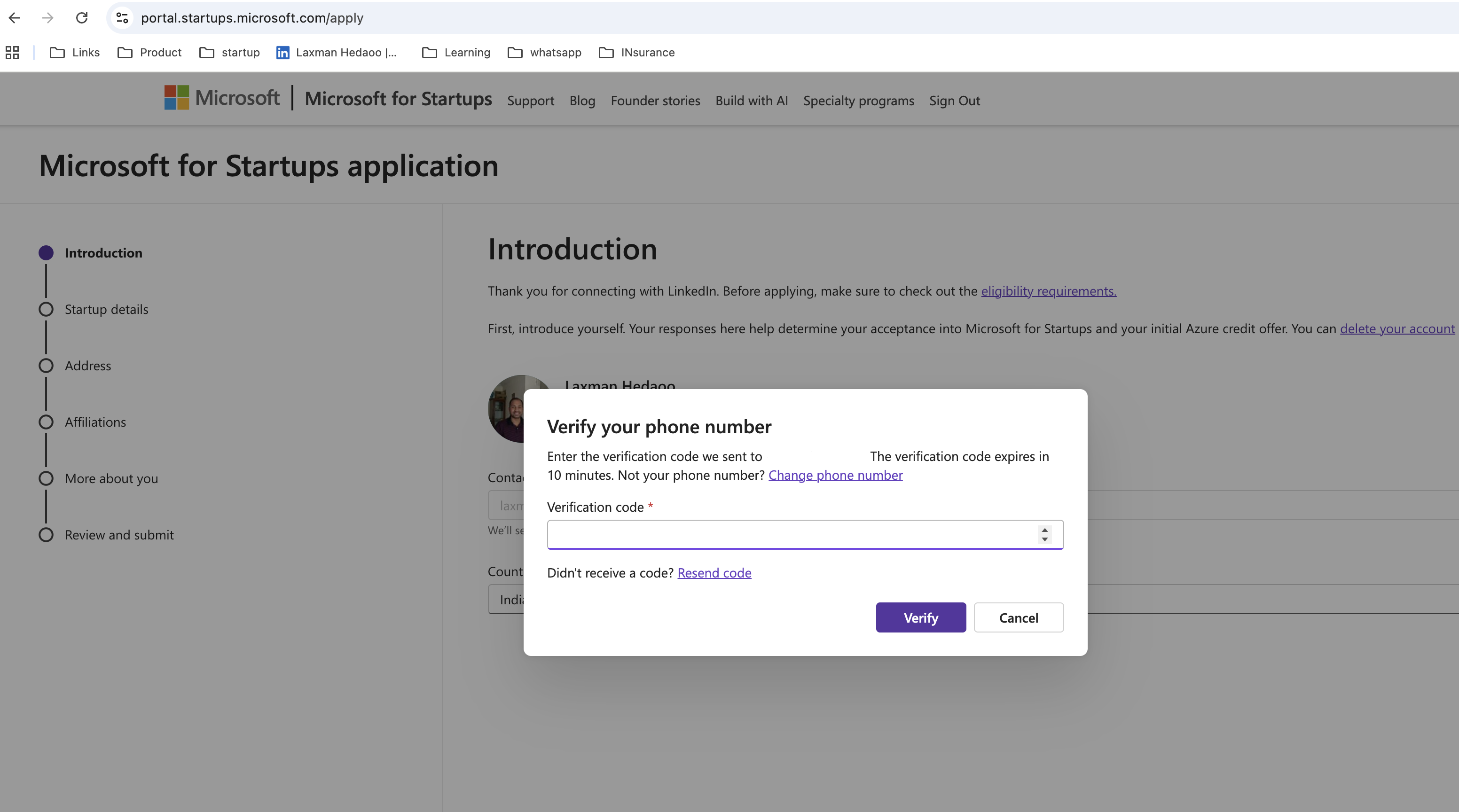Open Build with AI navigation item

point(751,101)
